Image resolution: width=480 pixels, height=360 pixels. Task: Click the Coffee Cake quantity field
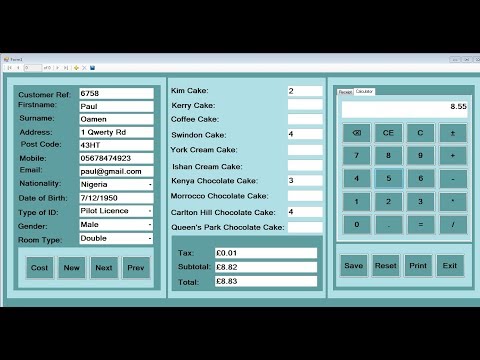(x=305, y=119)
